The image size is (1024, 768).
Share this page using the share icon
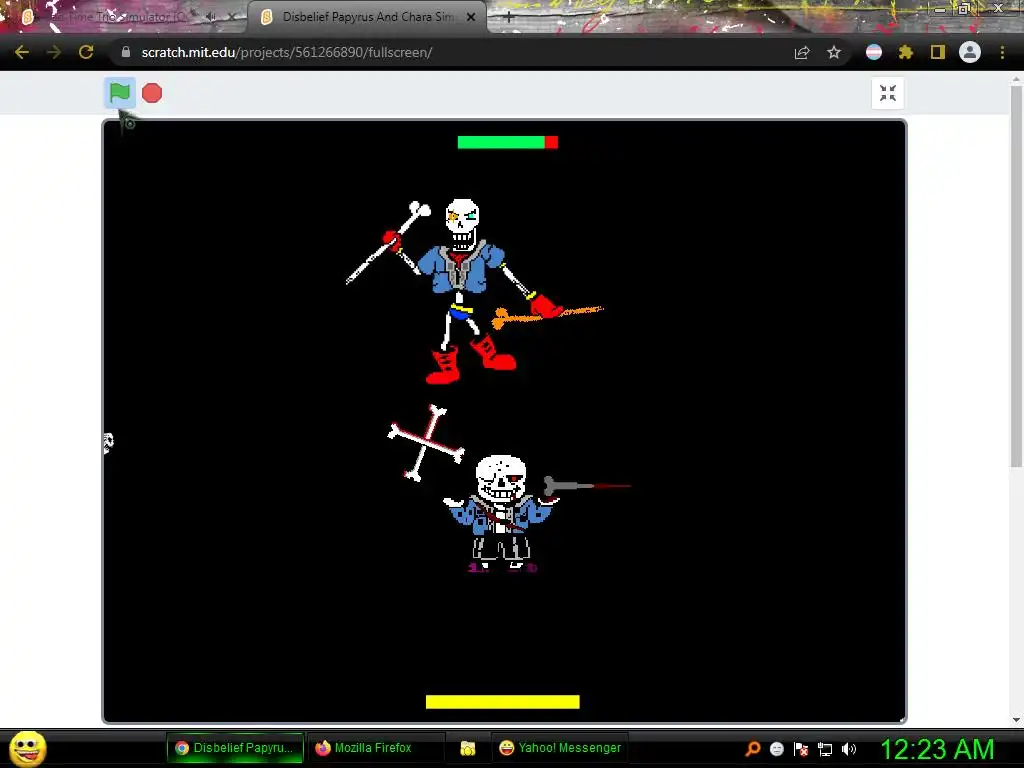(802, 53)
